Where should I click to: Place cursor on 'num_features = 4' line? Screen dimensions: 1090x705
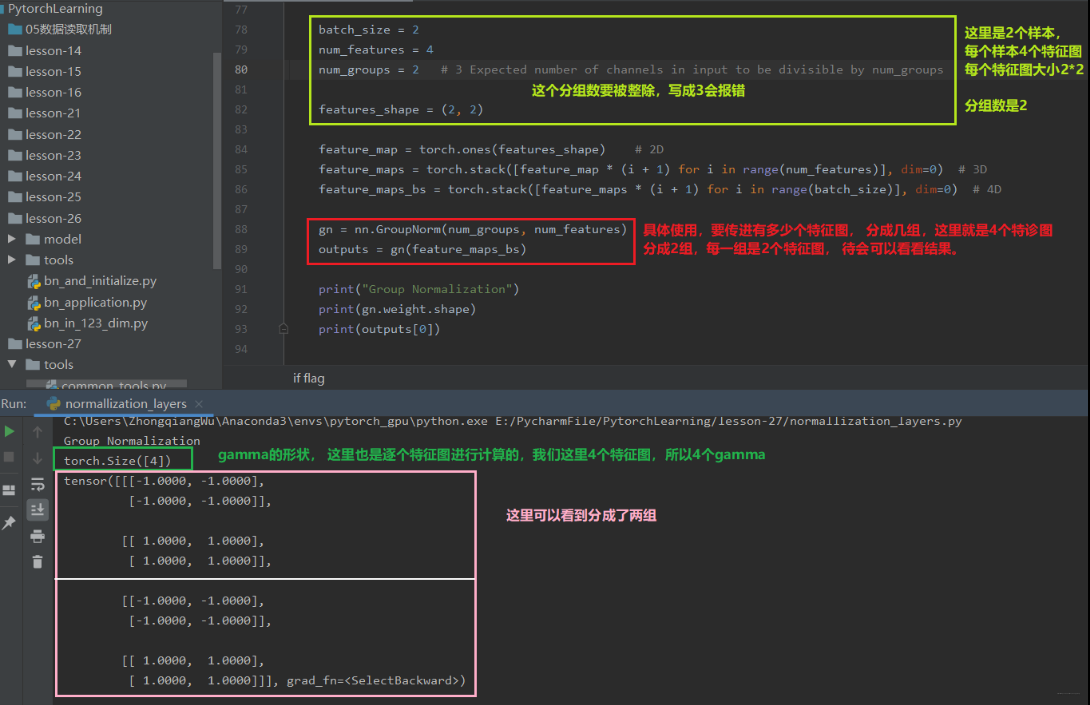point(375,50)
